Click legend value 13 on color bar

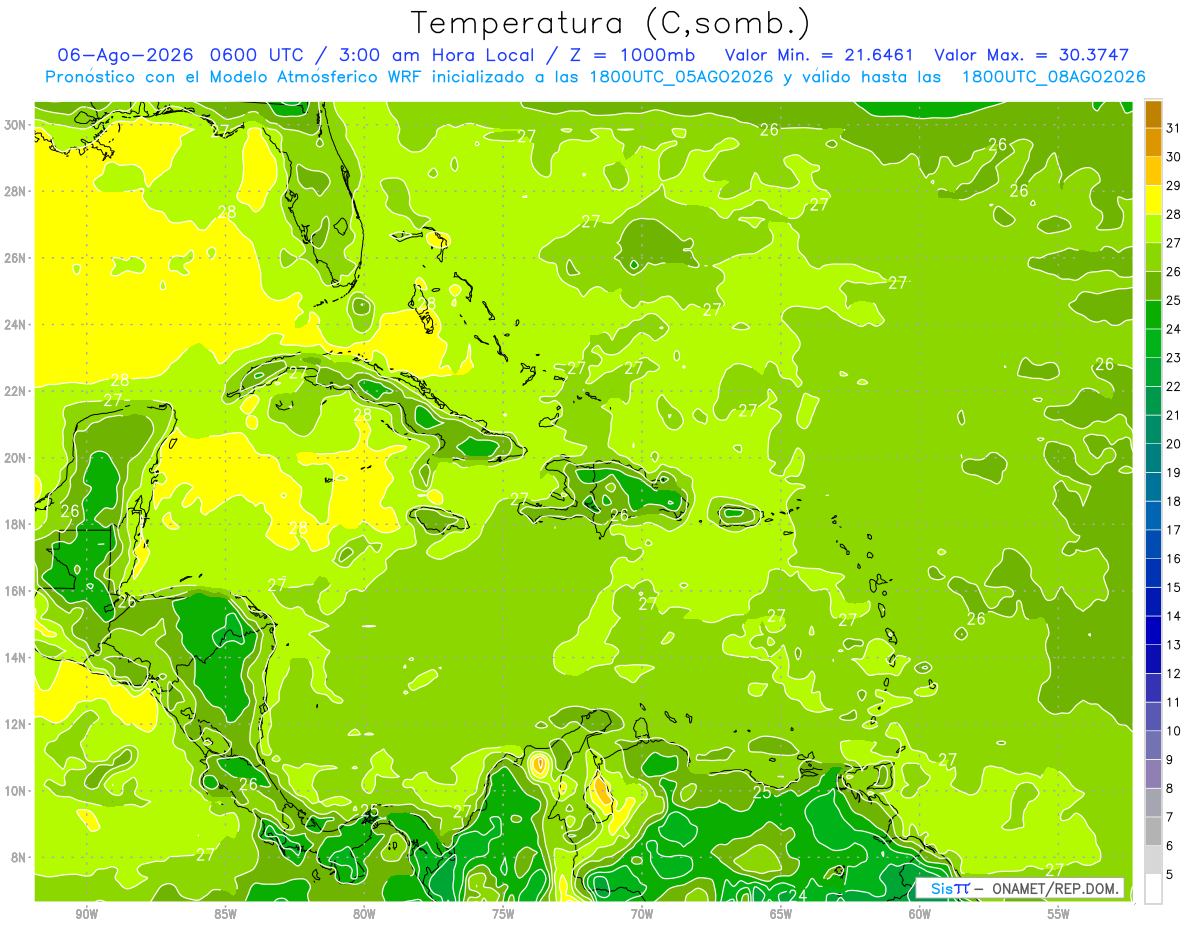point(1174,645)
